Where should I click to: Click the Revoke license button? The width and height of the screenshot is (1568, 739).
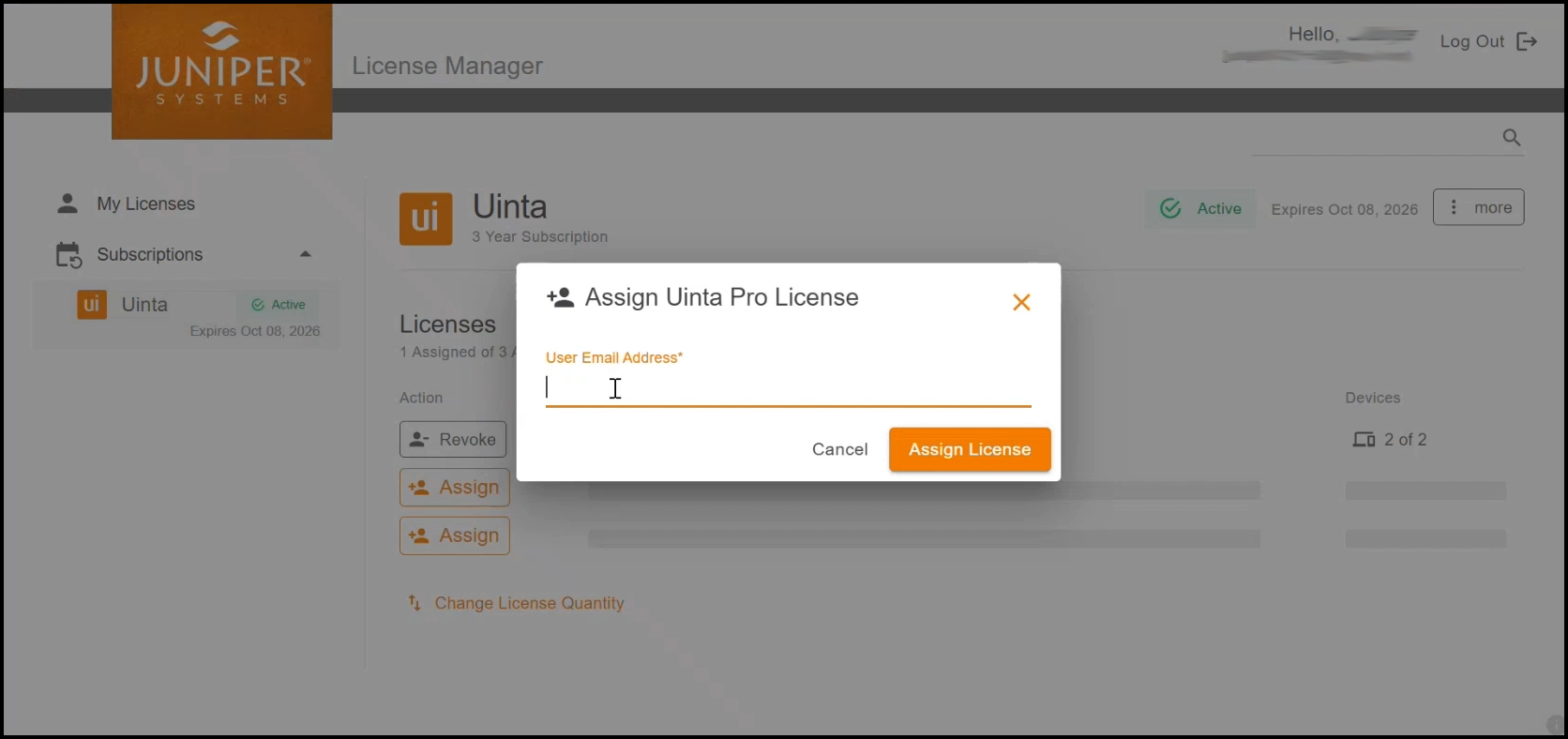pyautogui.click(x=453, y=439)
